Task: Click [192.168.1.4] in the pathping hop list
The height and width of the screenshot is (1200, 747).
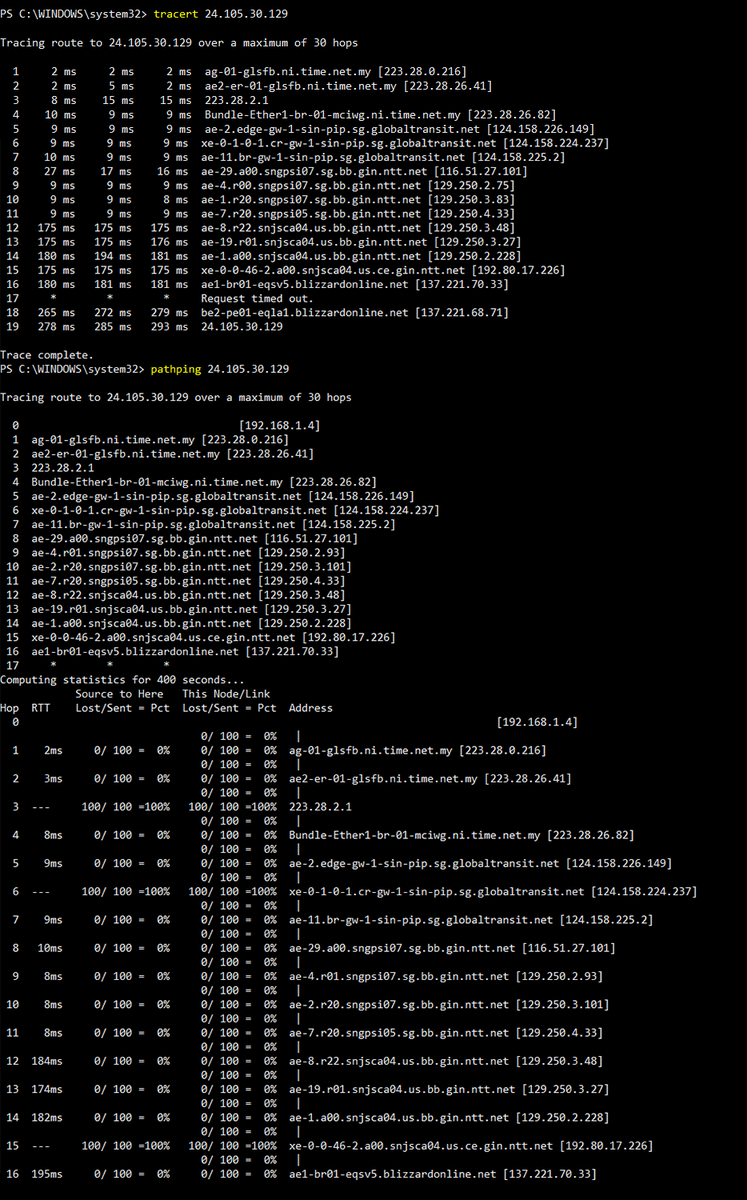Action: tap(279, 426)
